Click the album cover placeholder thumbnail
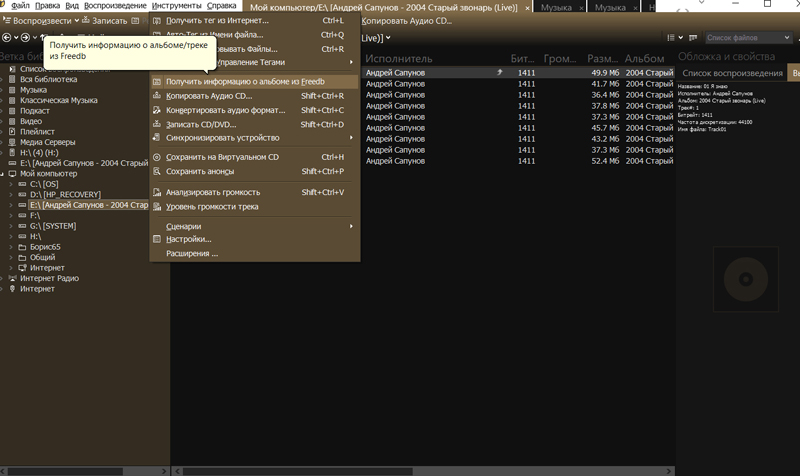Screen dimensions: 800x476 click(x=745, y=279)
